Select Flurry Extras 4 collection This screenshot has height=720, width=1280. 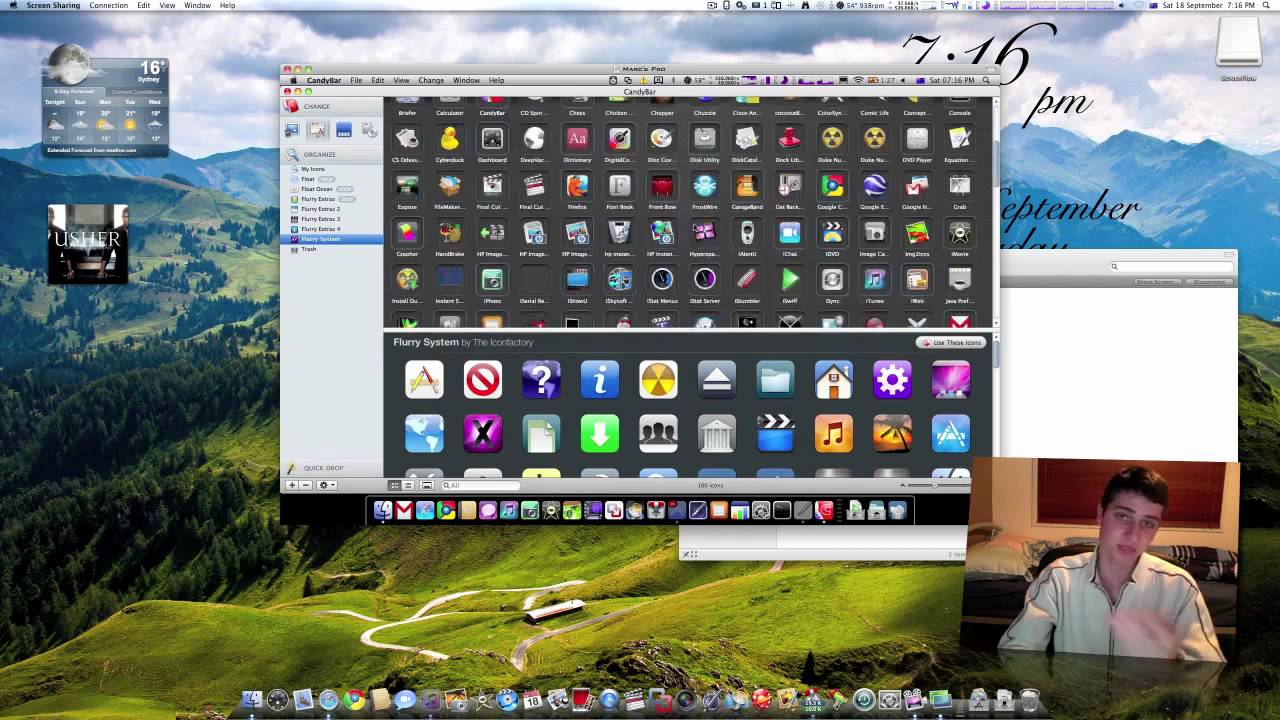pos(321,229)
